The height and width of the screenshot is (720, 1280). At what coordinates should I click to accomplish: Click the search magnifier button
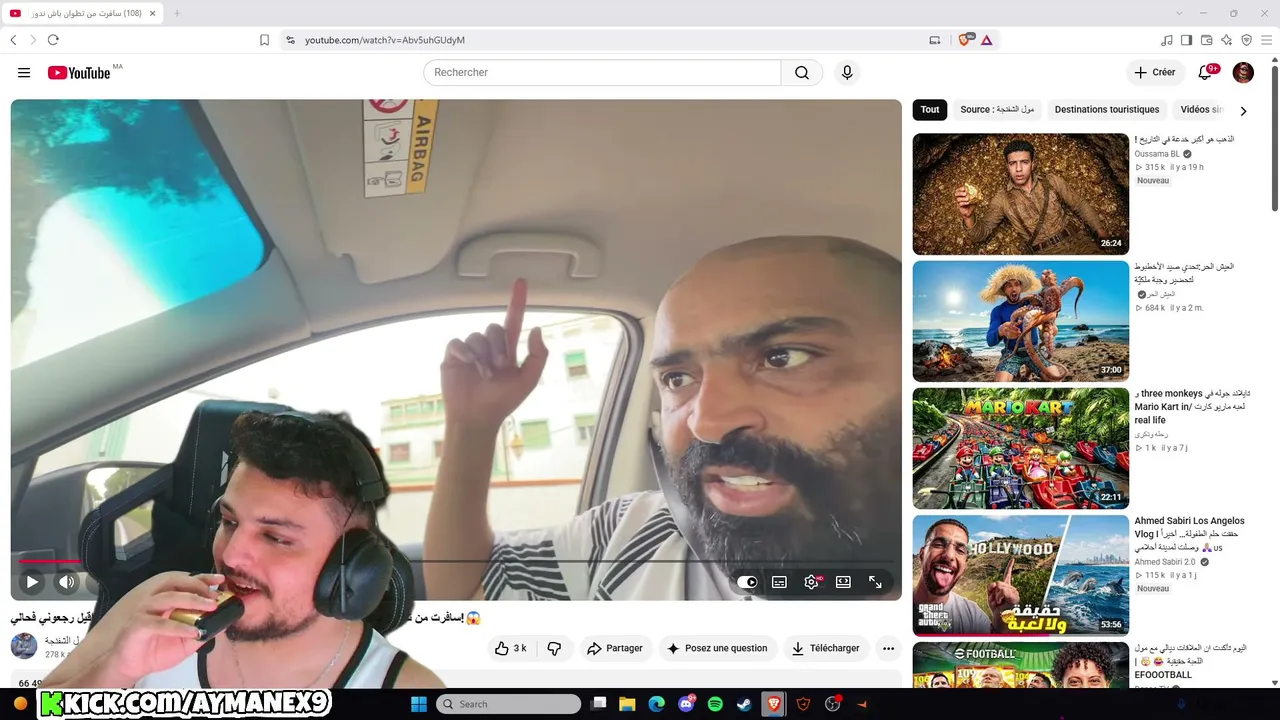pyautogui.click(x=802, y=73)
